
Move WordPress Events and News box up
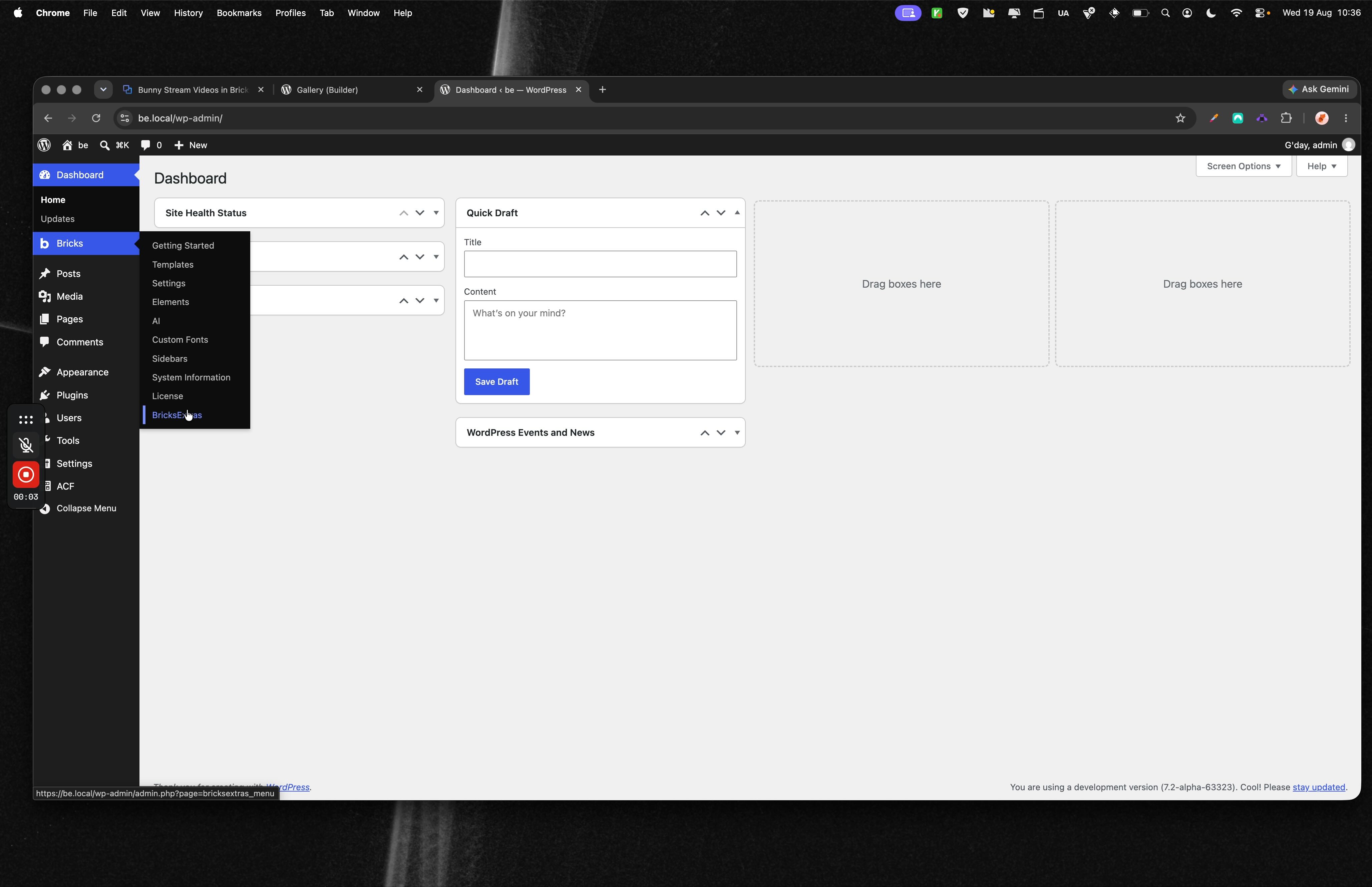pos(705,432)
